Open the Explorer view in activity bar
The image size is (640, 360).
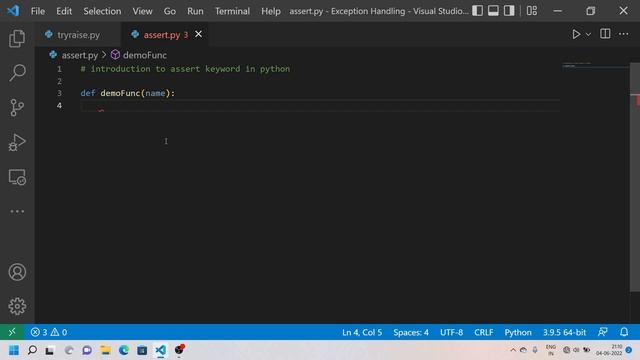[x=17, y=38]
